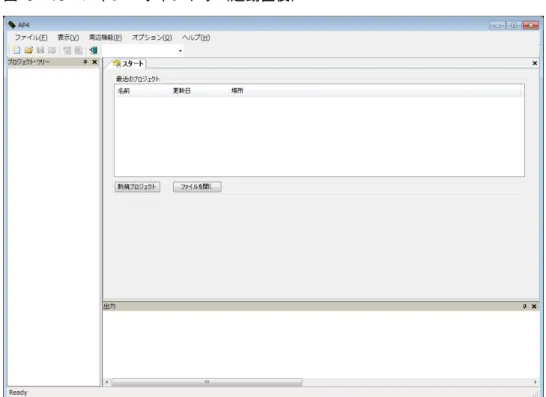The image size is (546, 397).
Task: Click the output scrollbar right arrow
Action: pos(535,382)
